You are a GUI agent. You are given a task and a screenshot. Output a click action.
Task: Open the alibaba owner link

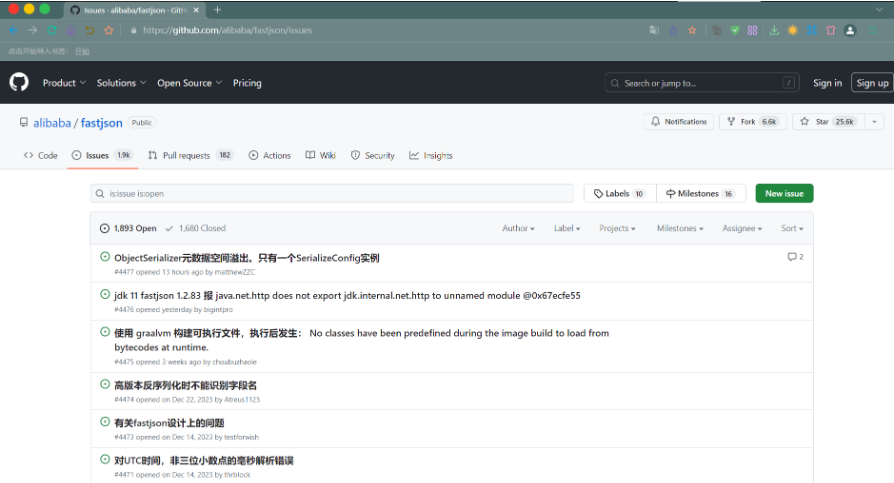coord(52,123)
